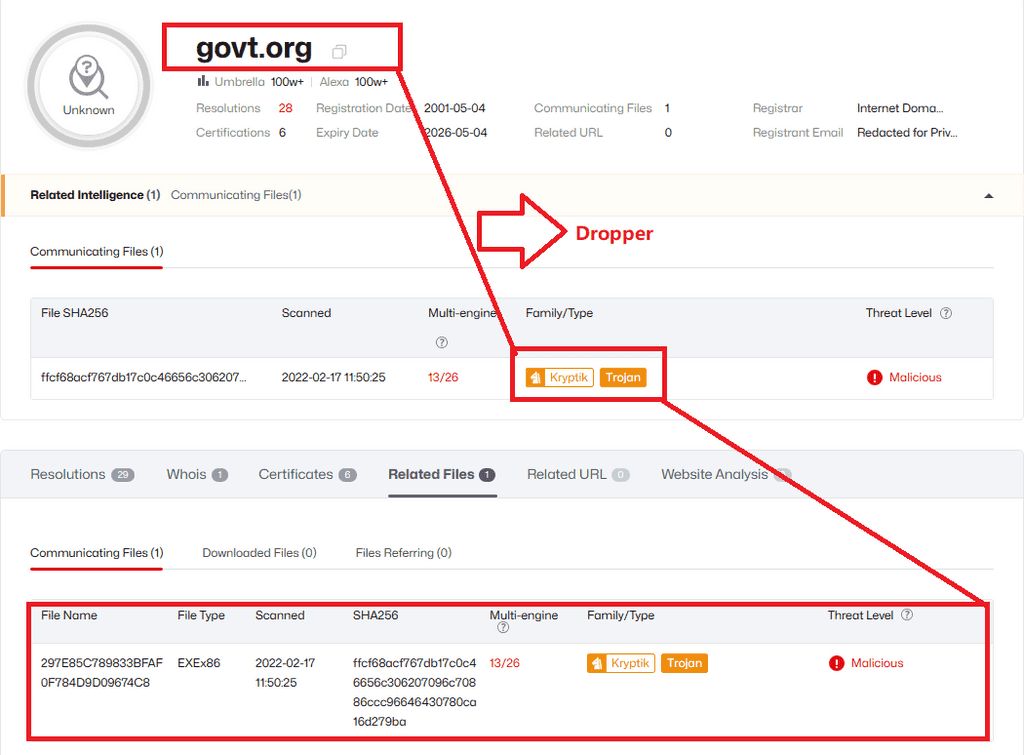This screenshot has width=1024, height=755.
Task: Click the Resolutions count 28
Action: (x=286, y=108)
